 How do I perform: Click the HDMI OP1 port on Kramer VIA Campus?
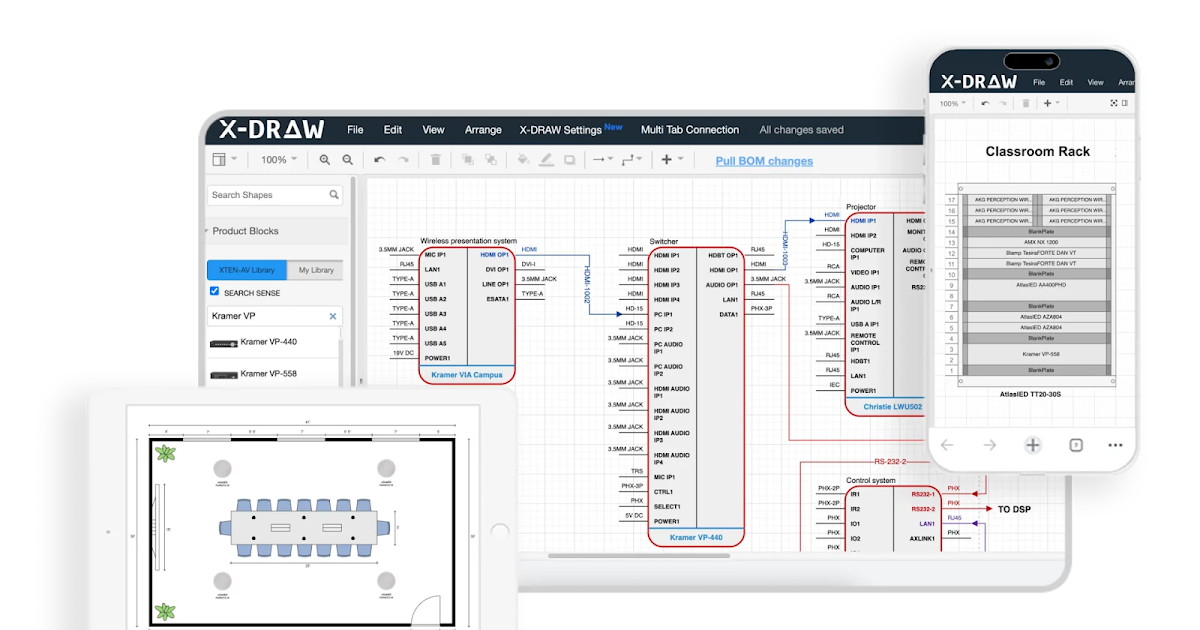tap(495, 254)
